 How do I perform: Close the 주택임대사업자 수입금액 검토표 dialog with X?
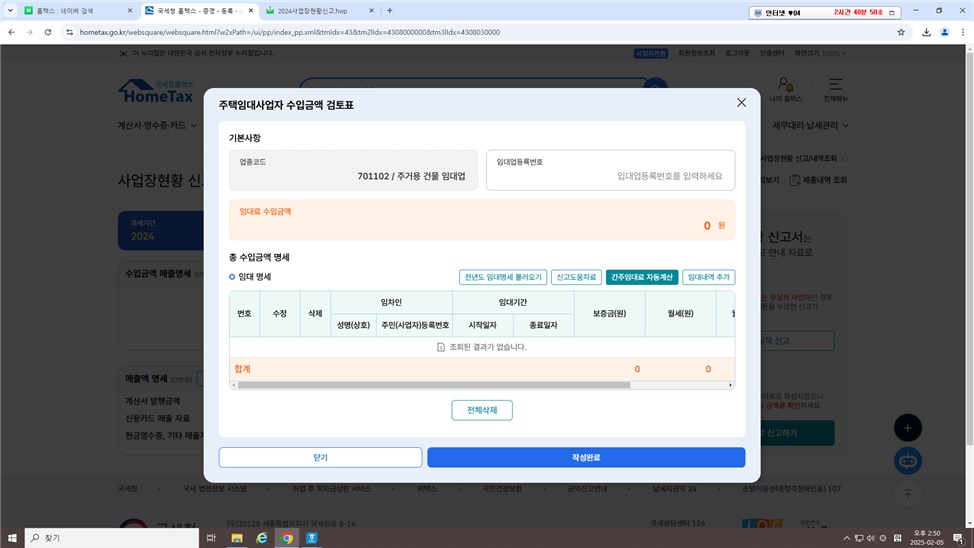pyautogui.click(x=741, y=103)
